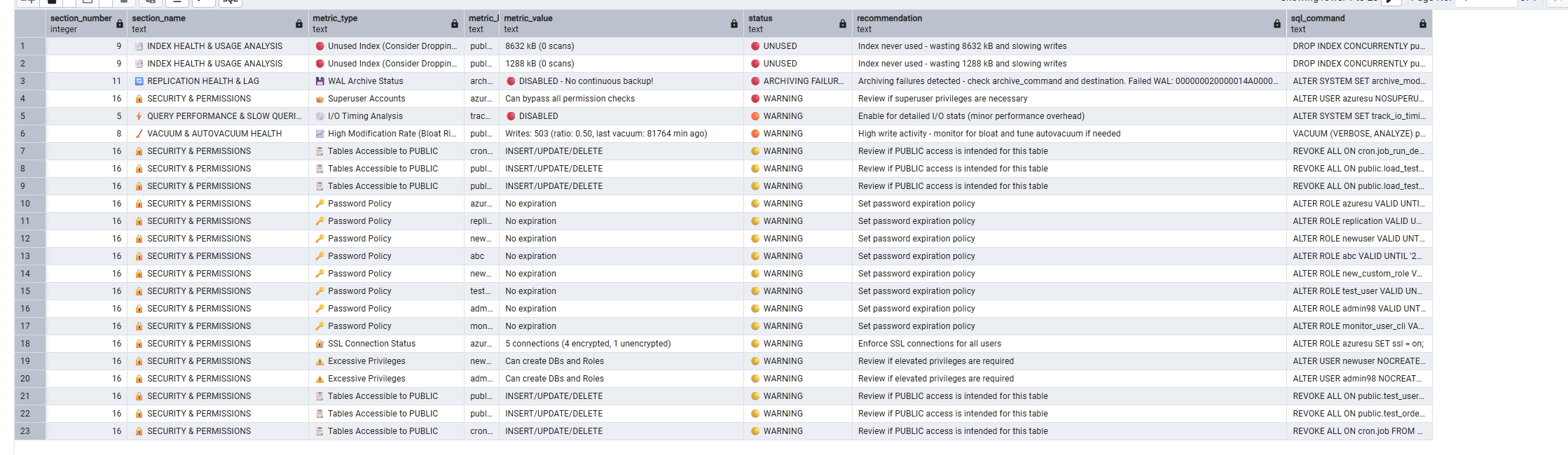Click 'Superuser Accounts' metric cell
Viewport: 1568px width, 455px height.
point(386,99)
